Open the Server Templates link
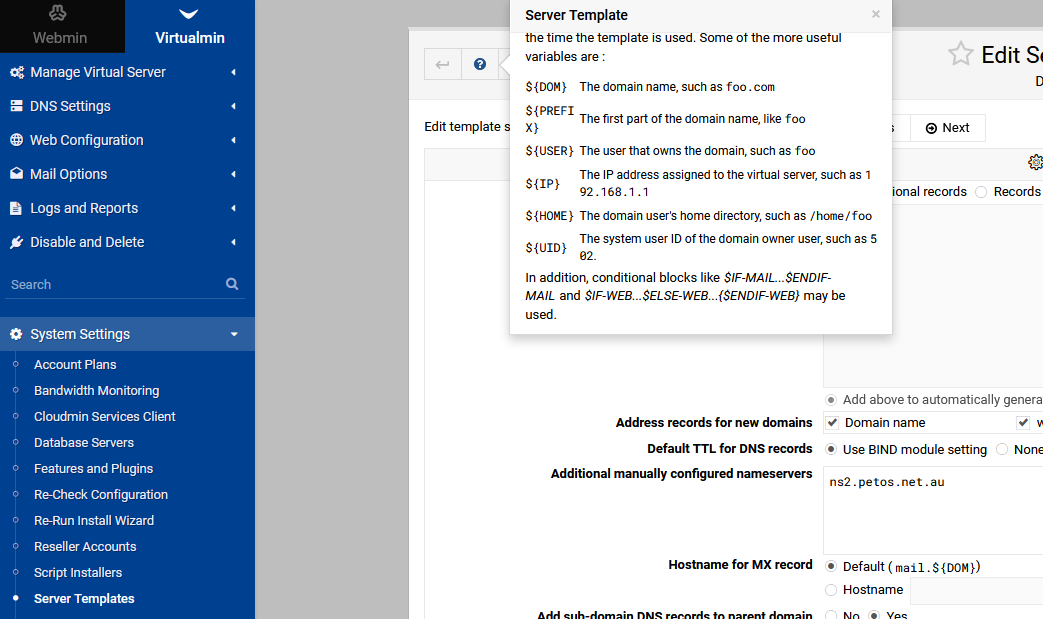The width and height of the screenshot is (1043, 619). (84, 598)
